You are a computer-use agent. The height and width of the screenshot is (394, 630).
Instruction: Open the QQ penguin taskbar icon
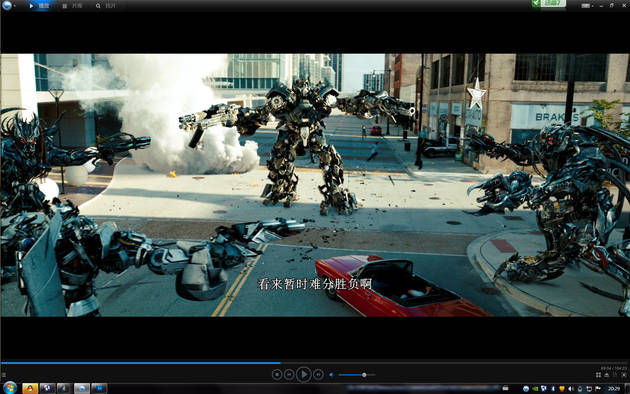coord(30,388)
